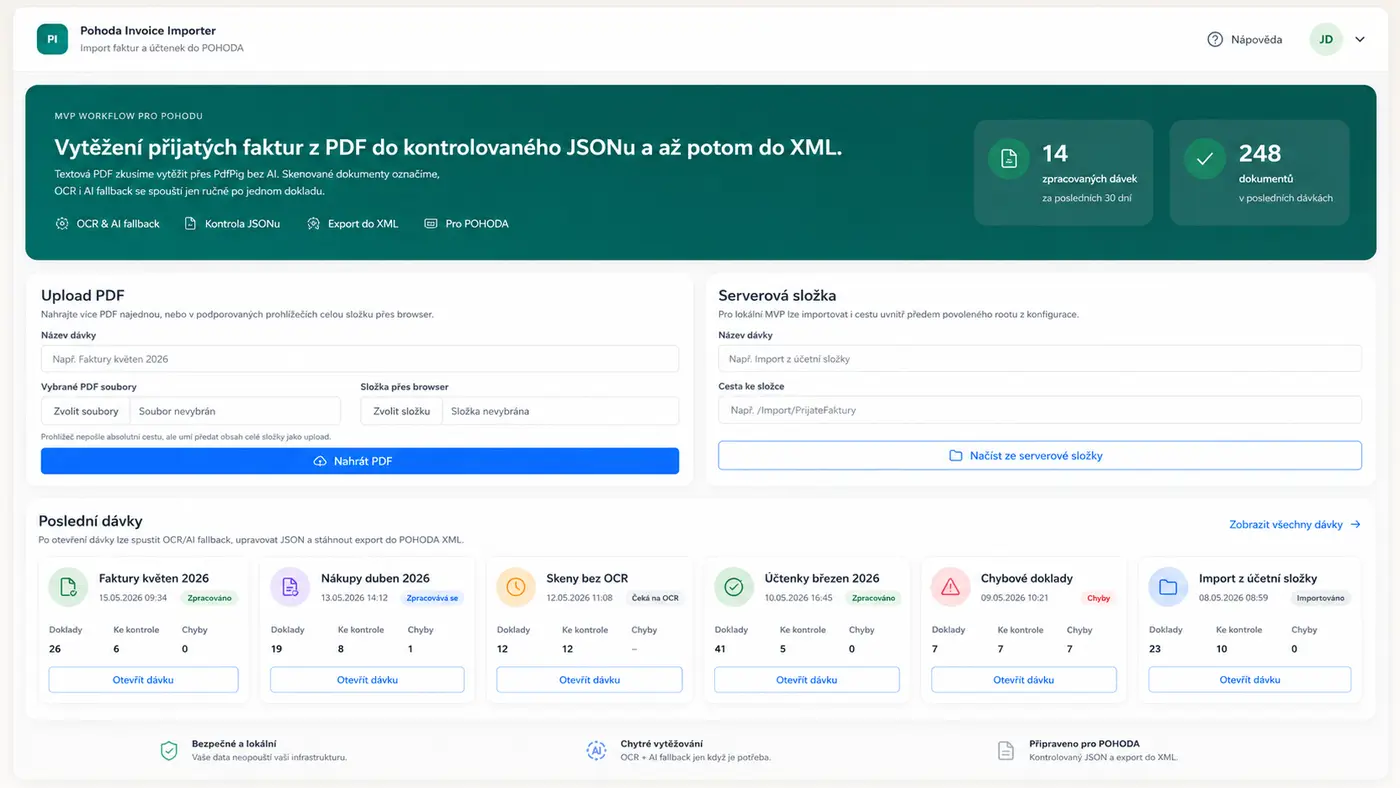Image resolution: width=1400 pixels, height=788 pixels.
Task: Click the MVP WORKFLOW PRO POHODU label
Action: (x=129, y=116)
